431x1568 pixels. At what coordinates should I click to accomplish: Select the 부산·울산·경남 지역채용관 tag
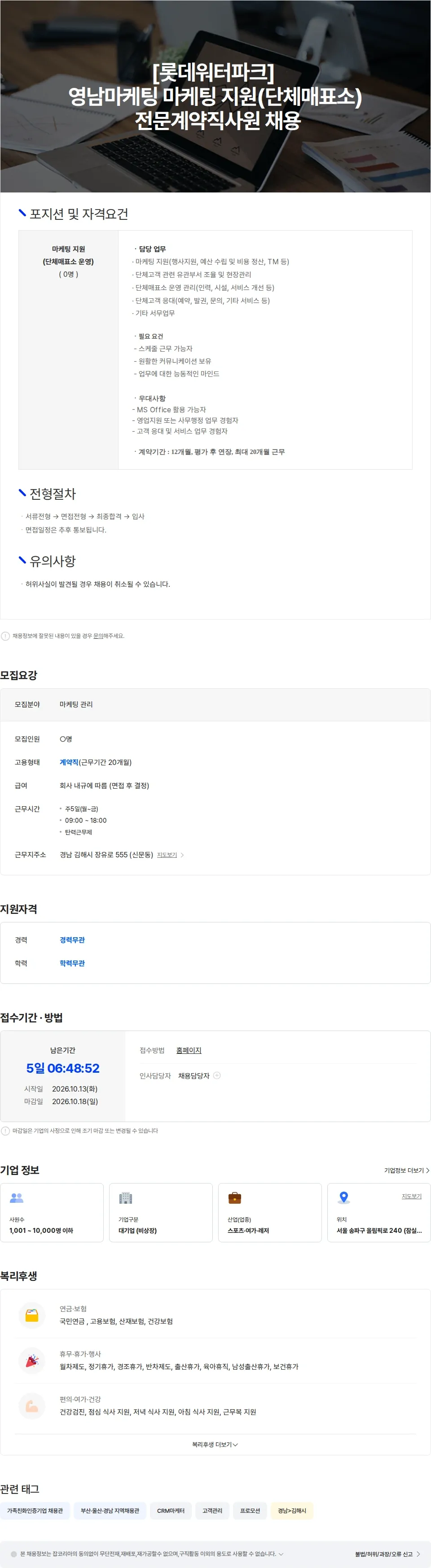click(x=110, y=1511)
